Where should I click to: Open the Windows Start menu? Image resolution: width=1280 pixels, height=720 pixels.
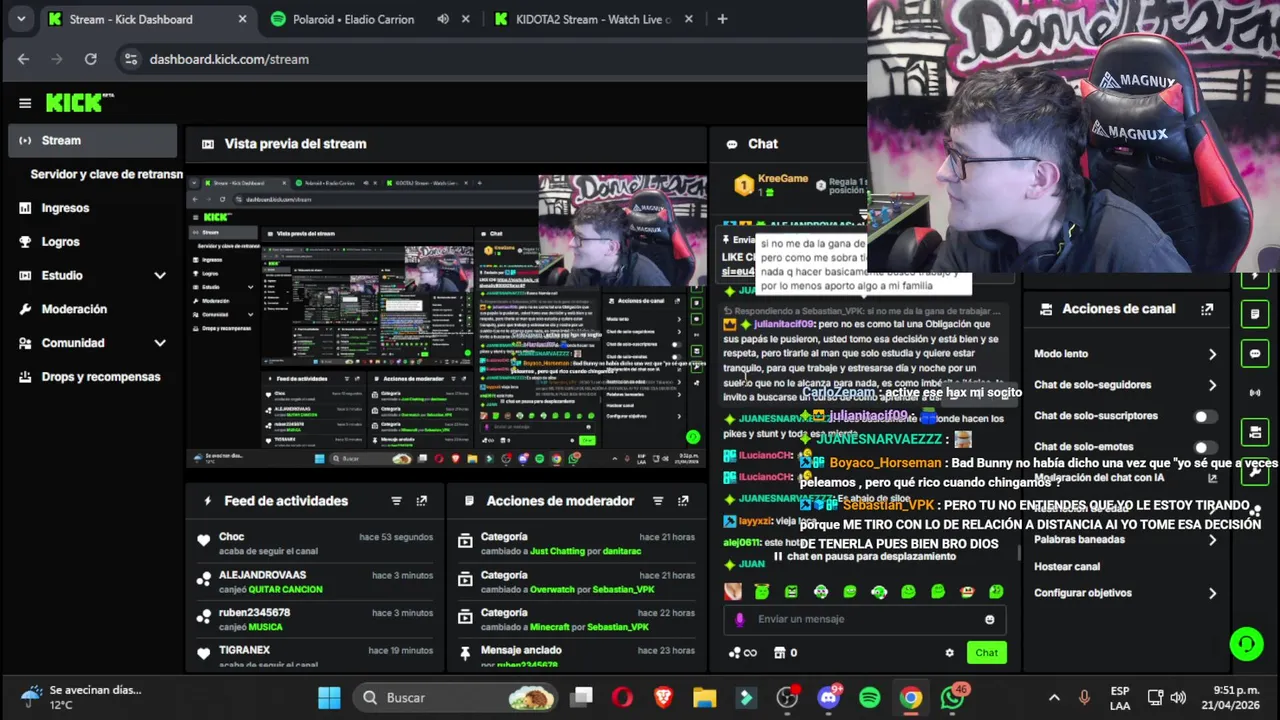(x=329, y=697)
